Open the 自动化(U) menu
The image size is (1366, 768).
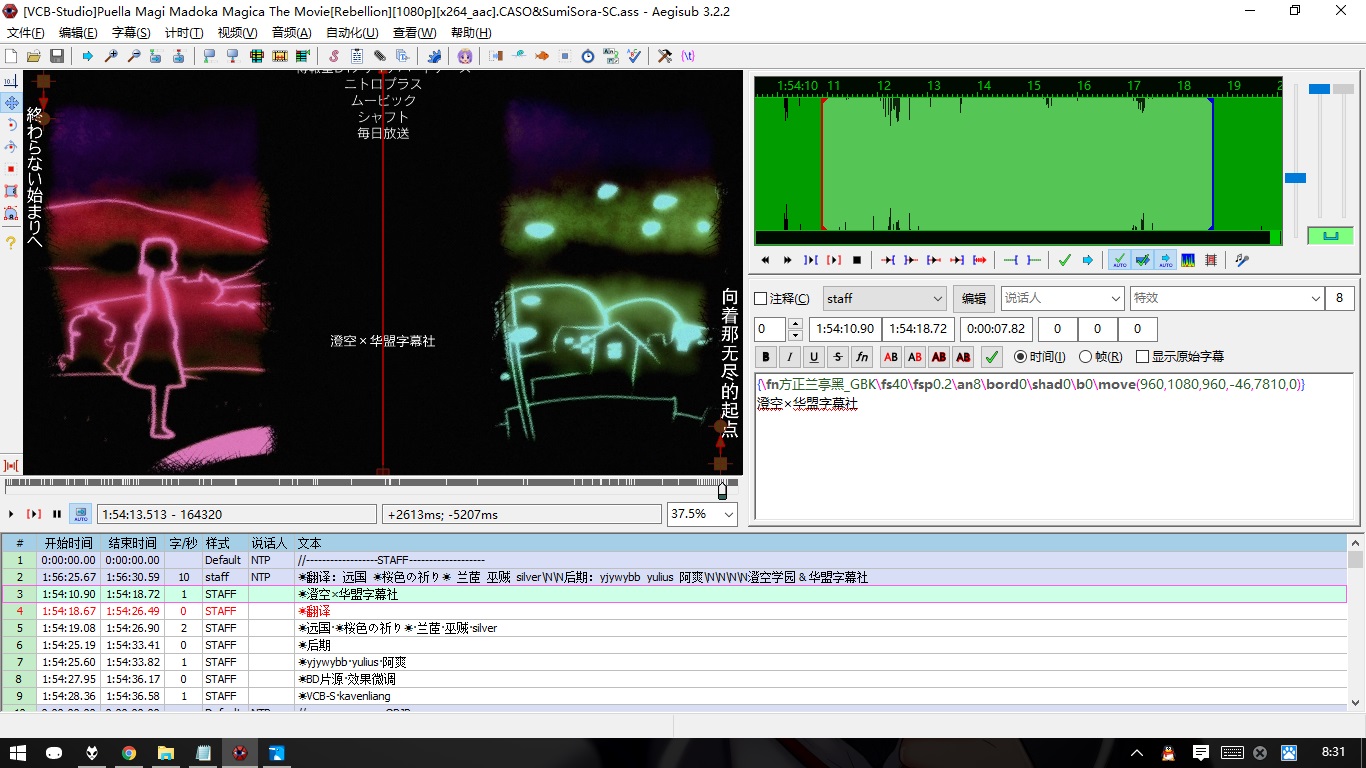[x=352, y=33]
